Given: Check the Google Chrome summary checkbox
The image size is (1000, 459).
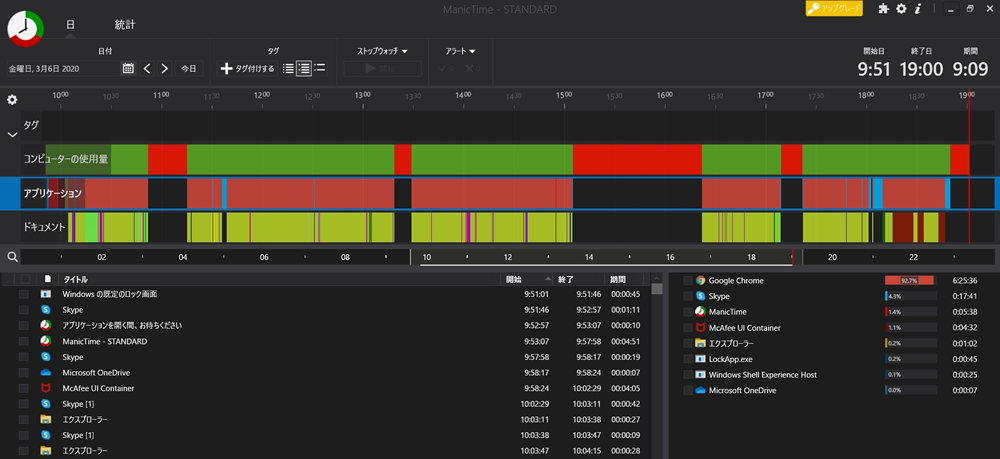Looking at the screenshot, I should click(688, 280).
